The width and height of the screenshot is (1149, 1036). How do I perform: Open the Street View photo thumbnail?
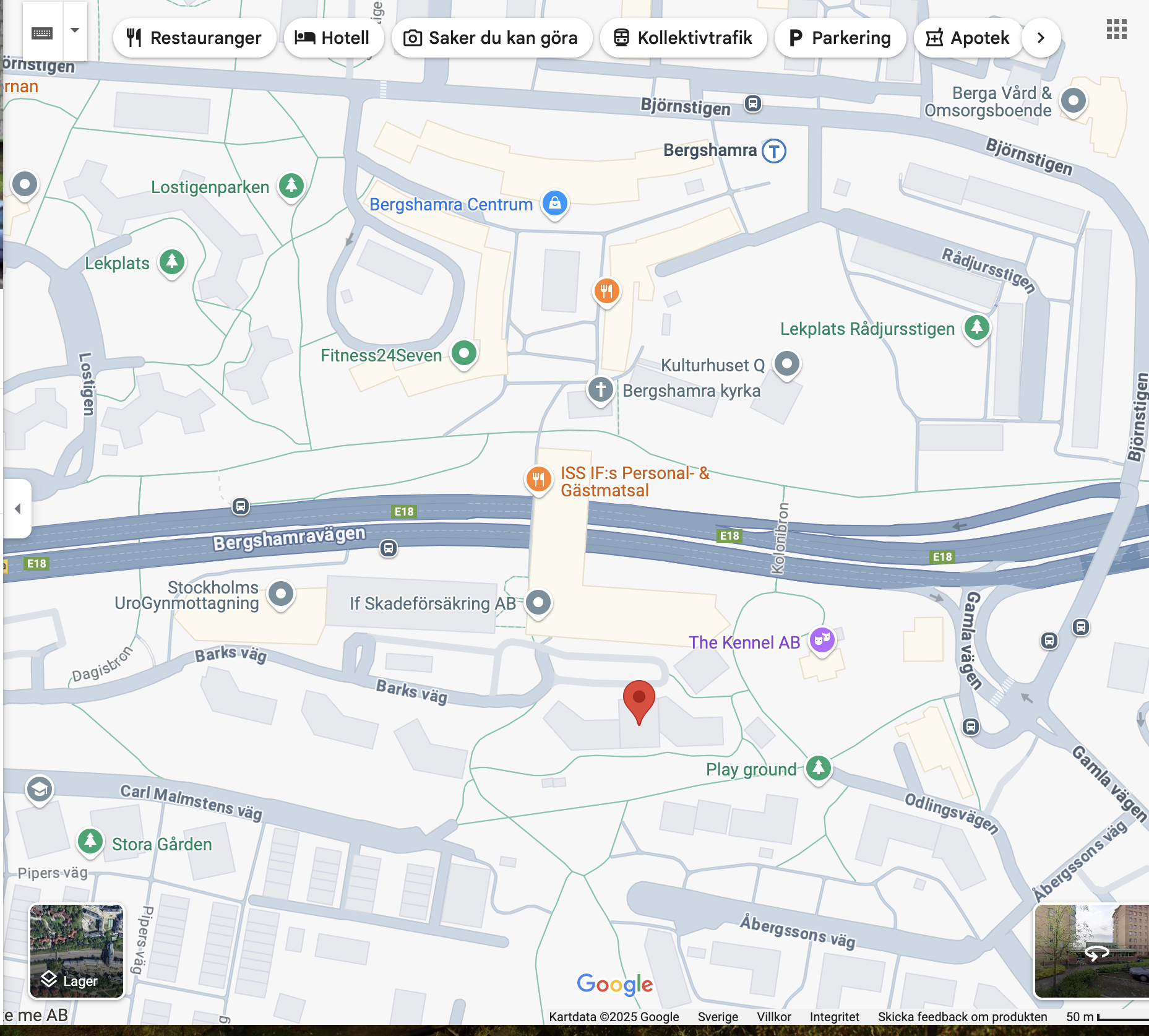click(x=1091, y=951)
